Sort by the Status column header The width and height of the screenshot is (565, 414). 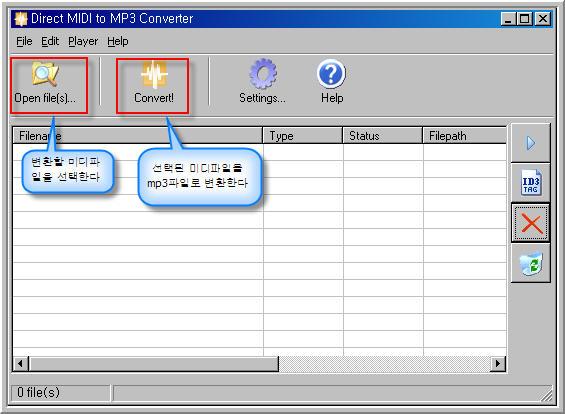tap(383, 136)
